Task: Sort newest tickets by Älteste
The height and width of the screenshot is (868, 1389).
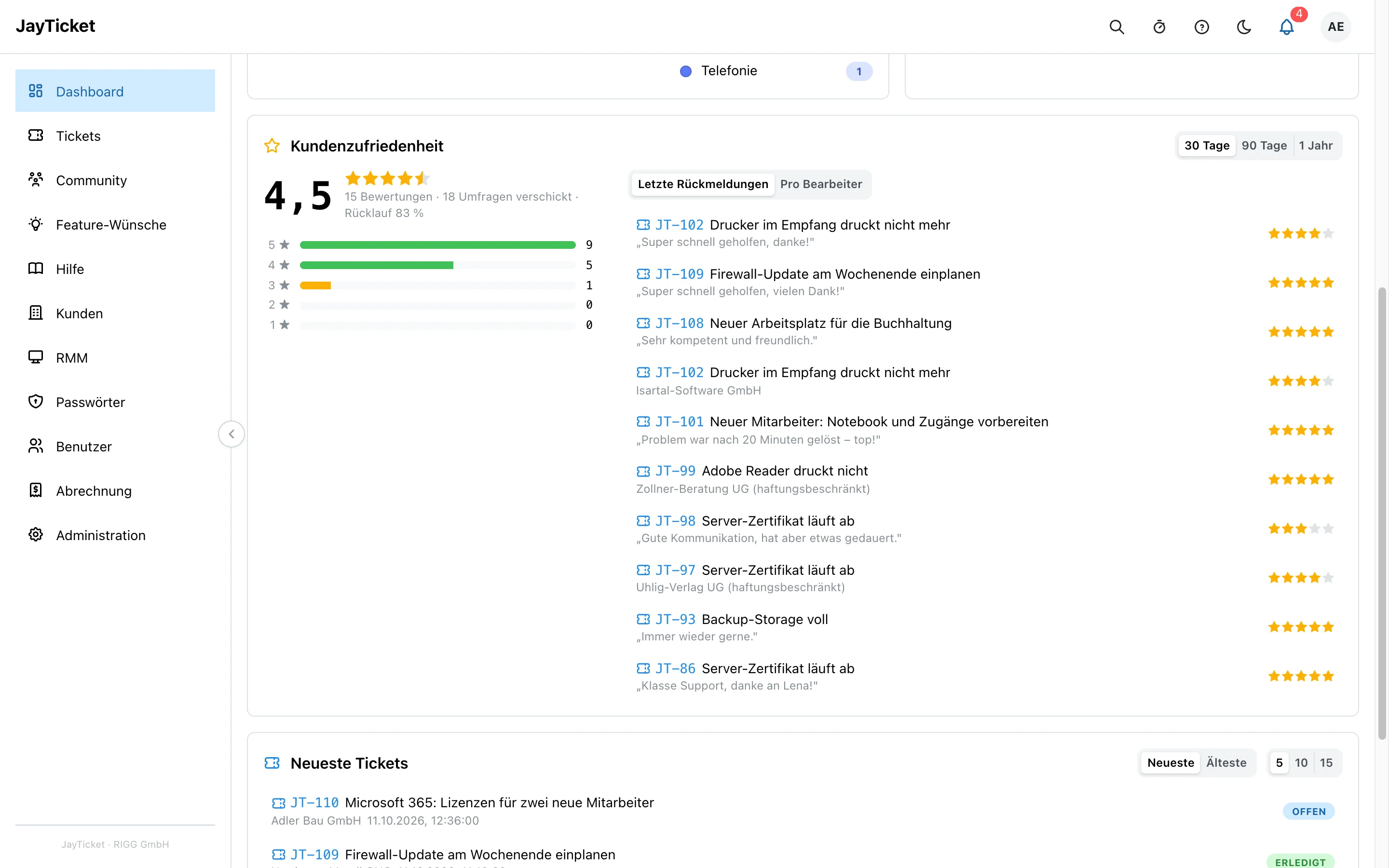Action: point(1226,763)
